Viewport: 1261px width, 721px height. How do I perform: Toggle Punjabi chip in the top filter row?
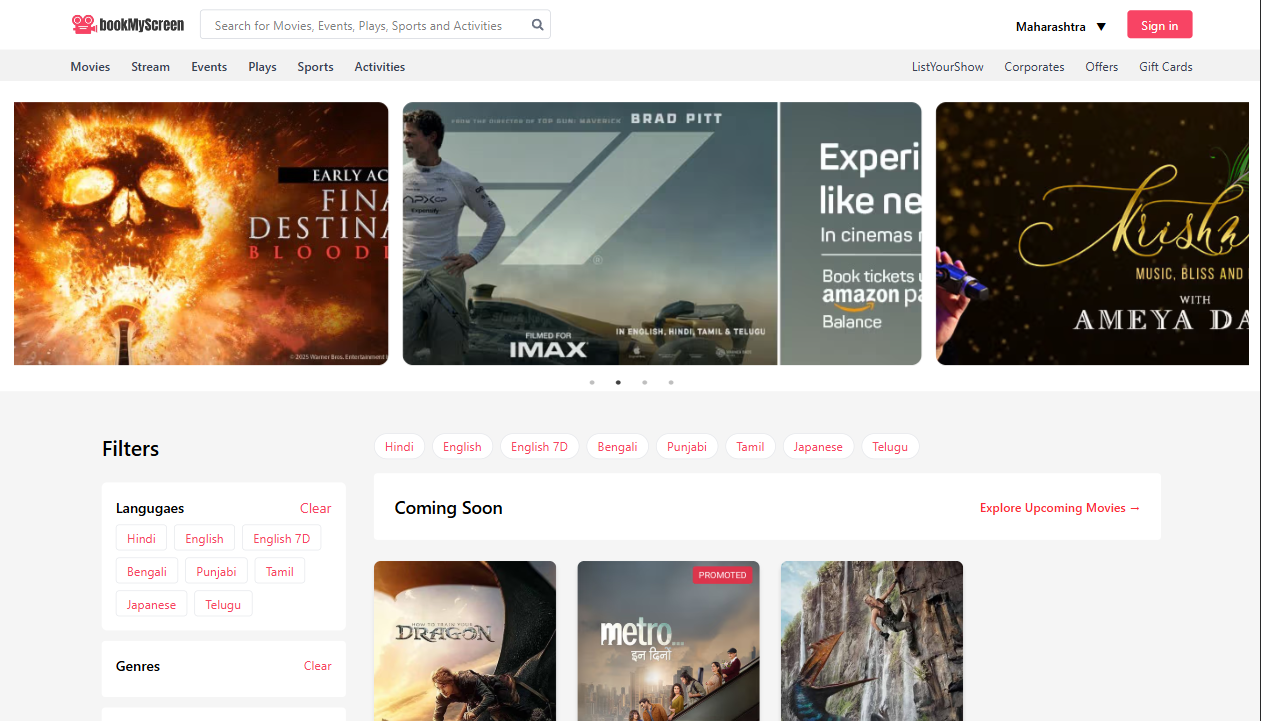[x=687, y=447]
